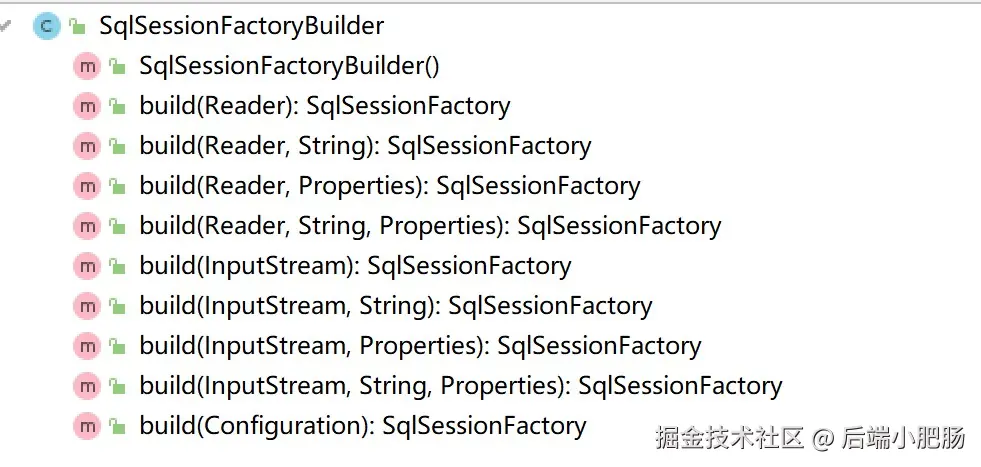The image size is (981, 467).
Task: Collapse the SqlSessionFactoryBuilder class node
Action: 8,24
